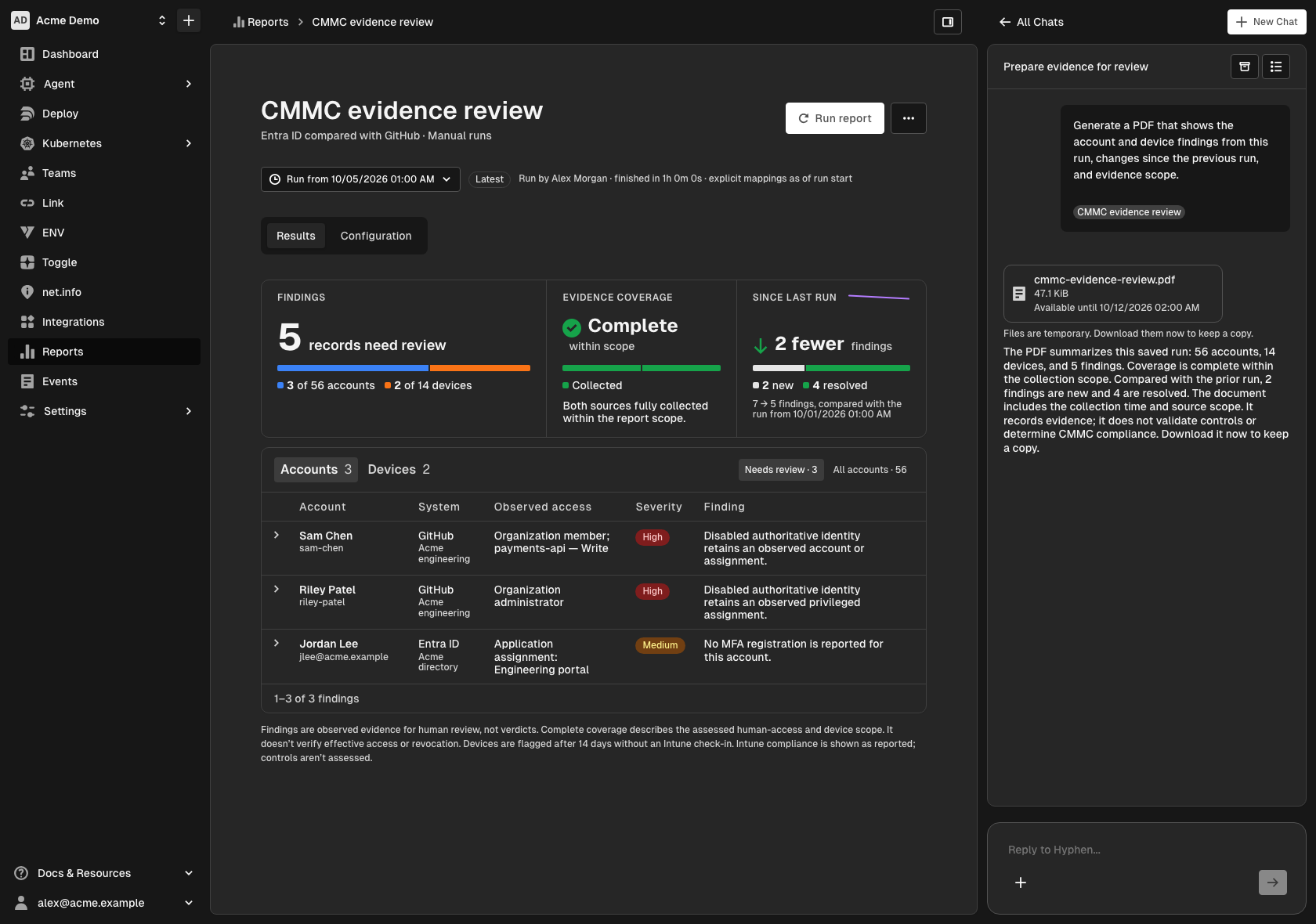Expand the Jordan Lee row

coord(277,644)
